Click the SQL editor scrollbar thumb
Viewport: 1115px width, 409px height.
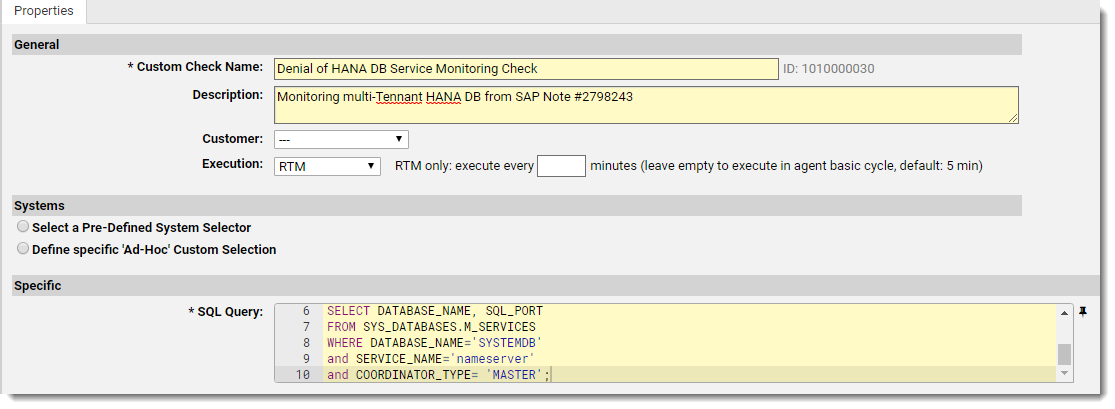pyautogui.click(x=1065, y=354)
